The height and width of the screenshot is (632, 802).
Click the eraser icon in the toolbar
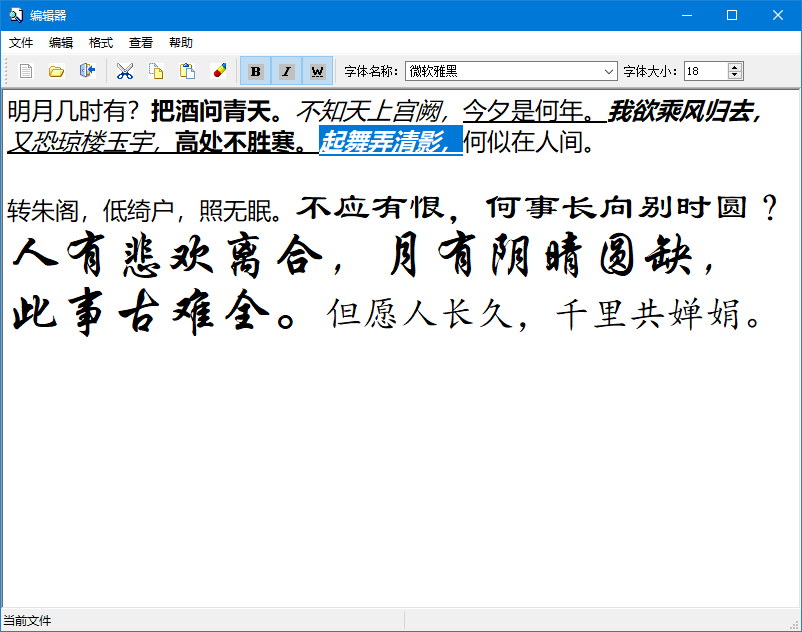tap(219, 71)
